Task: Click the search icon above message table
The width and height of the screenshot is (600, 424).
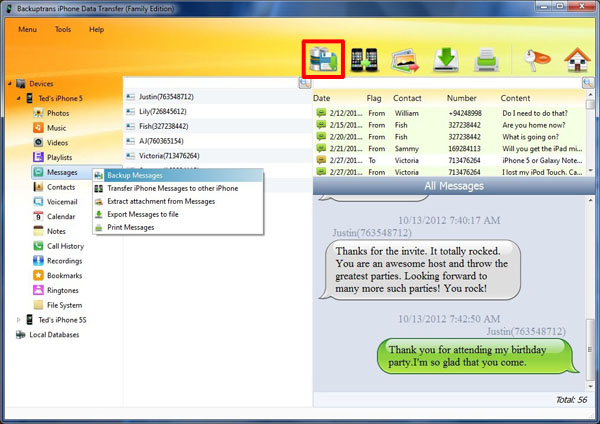Action: coord(588,83)
